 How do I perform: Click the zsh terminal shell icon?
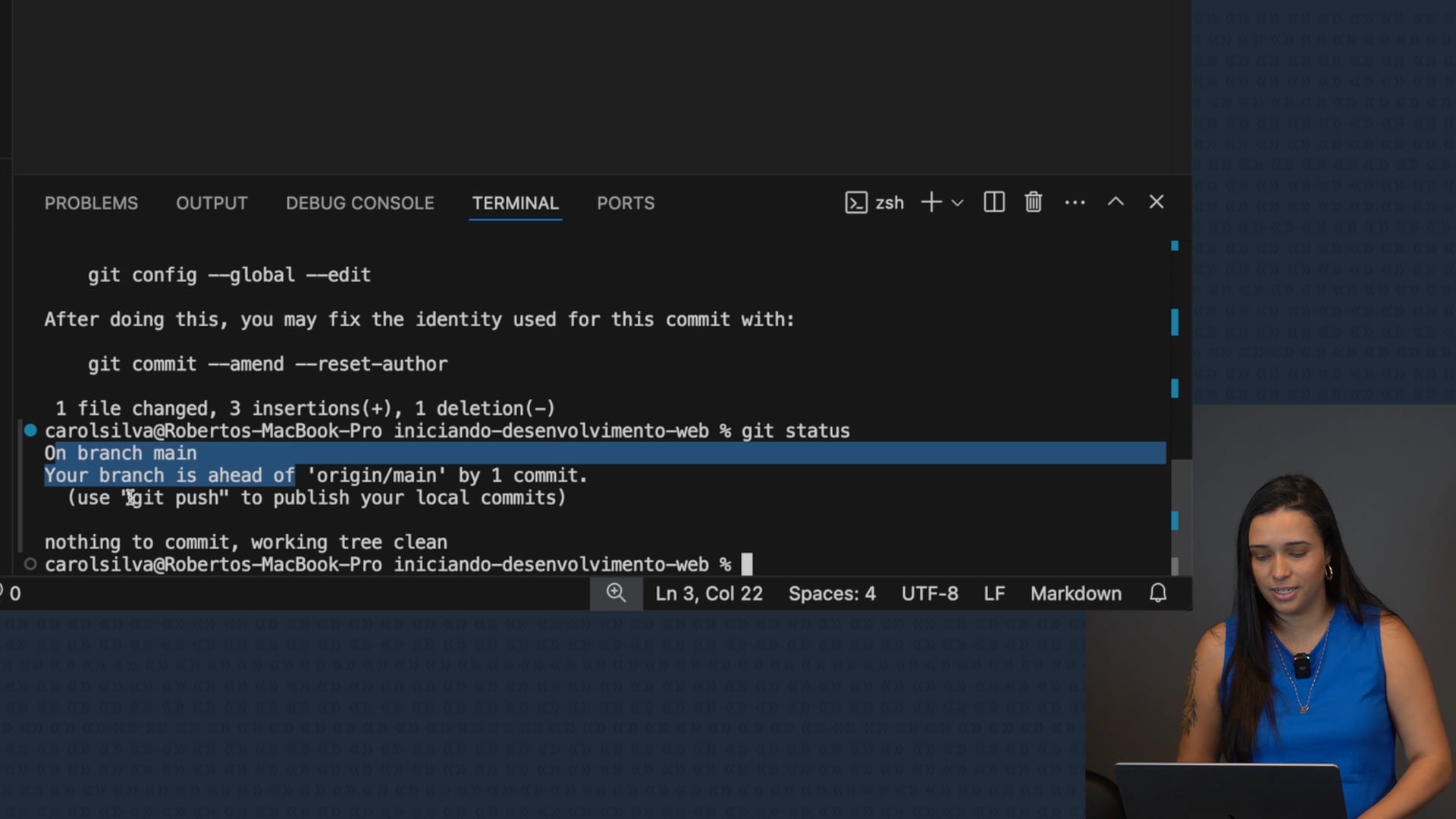(x=856, y=202)
